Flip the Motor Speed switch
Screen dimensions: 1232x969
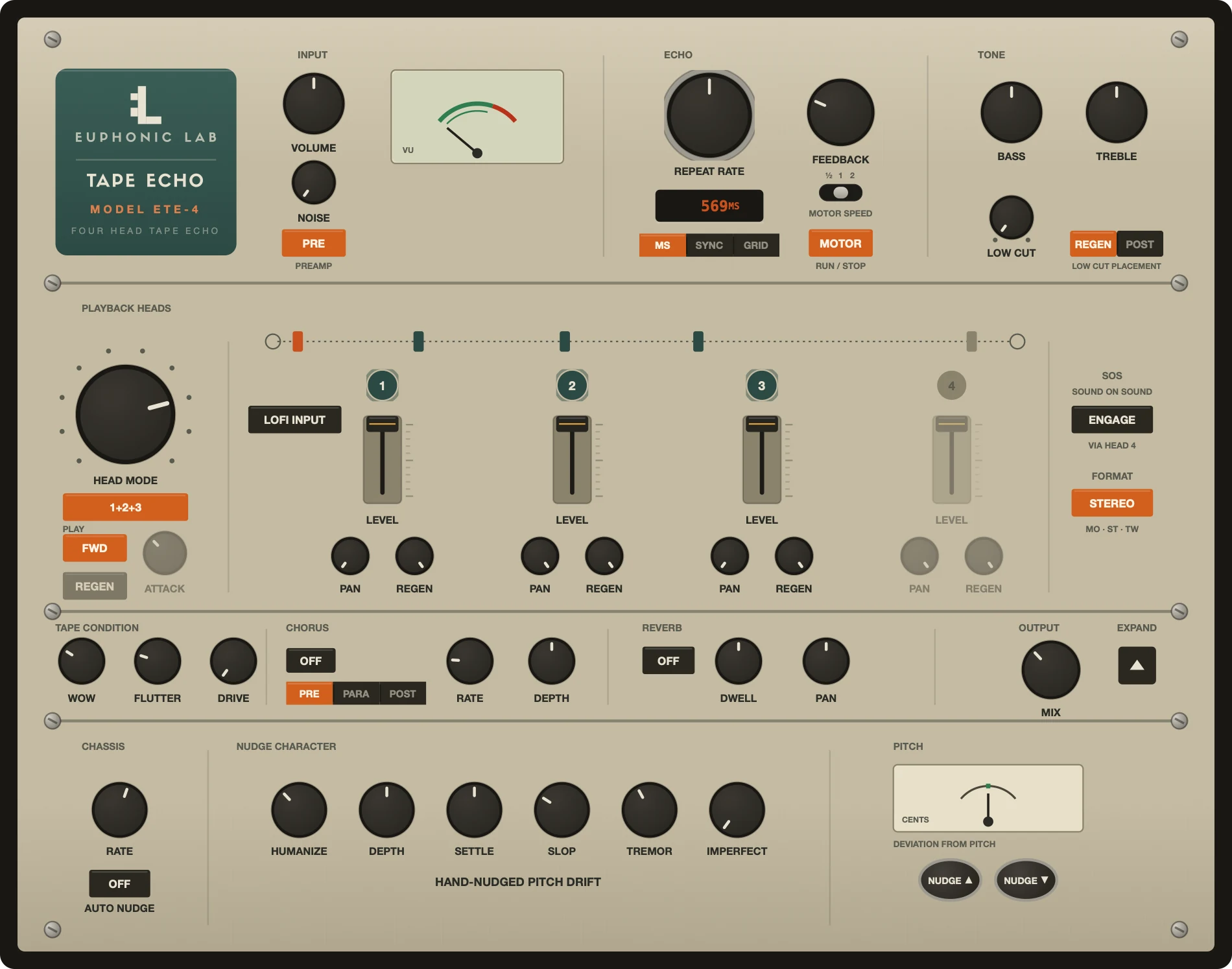840,193
